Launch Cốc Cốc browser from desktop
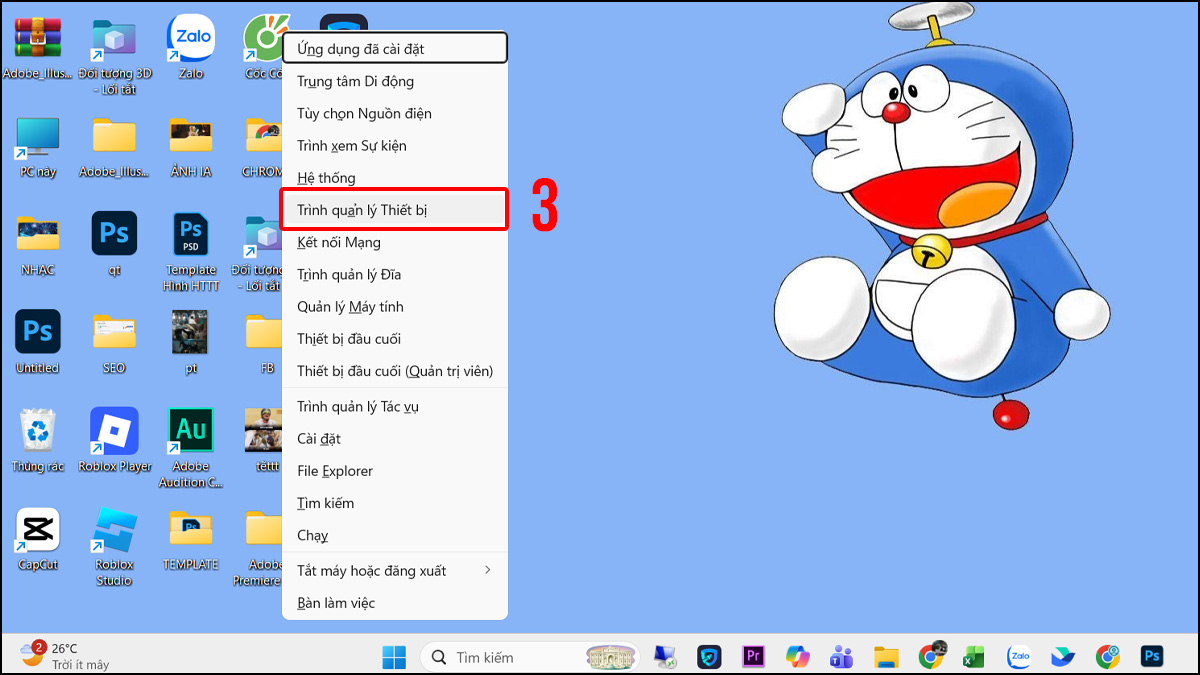This screenshot has height=675, width=1200. click(x=264, y=37)
